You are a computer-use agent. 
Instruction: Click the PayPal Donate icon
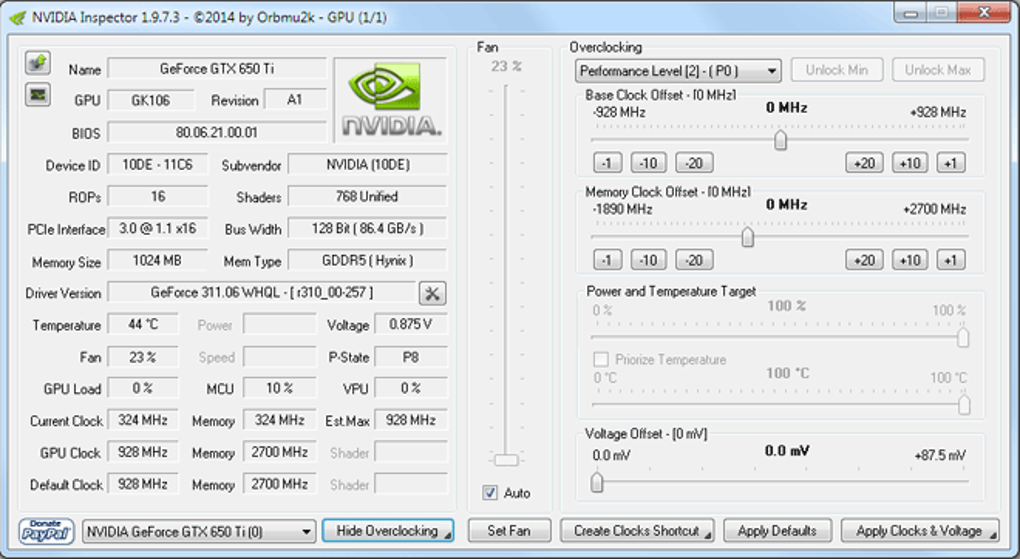(46, 531)
